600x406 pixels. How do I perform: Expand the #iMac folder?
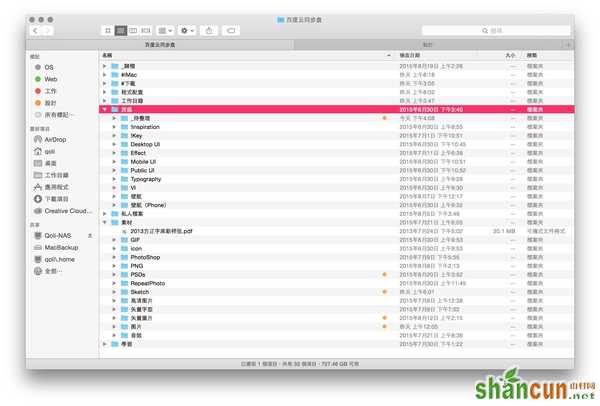[104, 75]
